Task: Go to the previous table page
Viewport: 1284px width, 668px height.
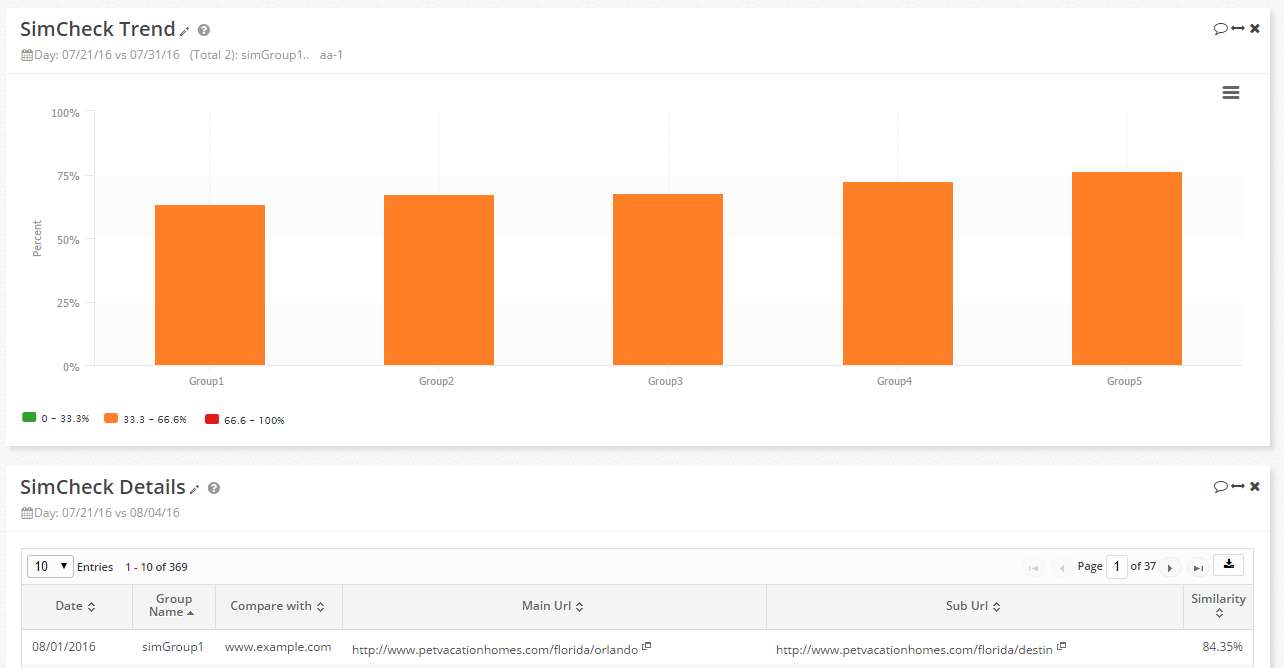Action: [1061, 567]
